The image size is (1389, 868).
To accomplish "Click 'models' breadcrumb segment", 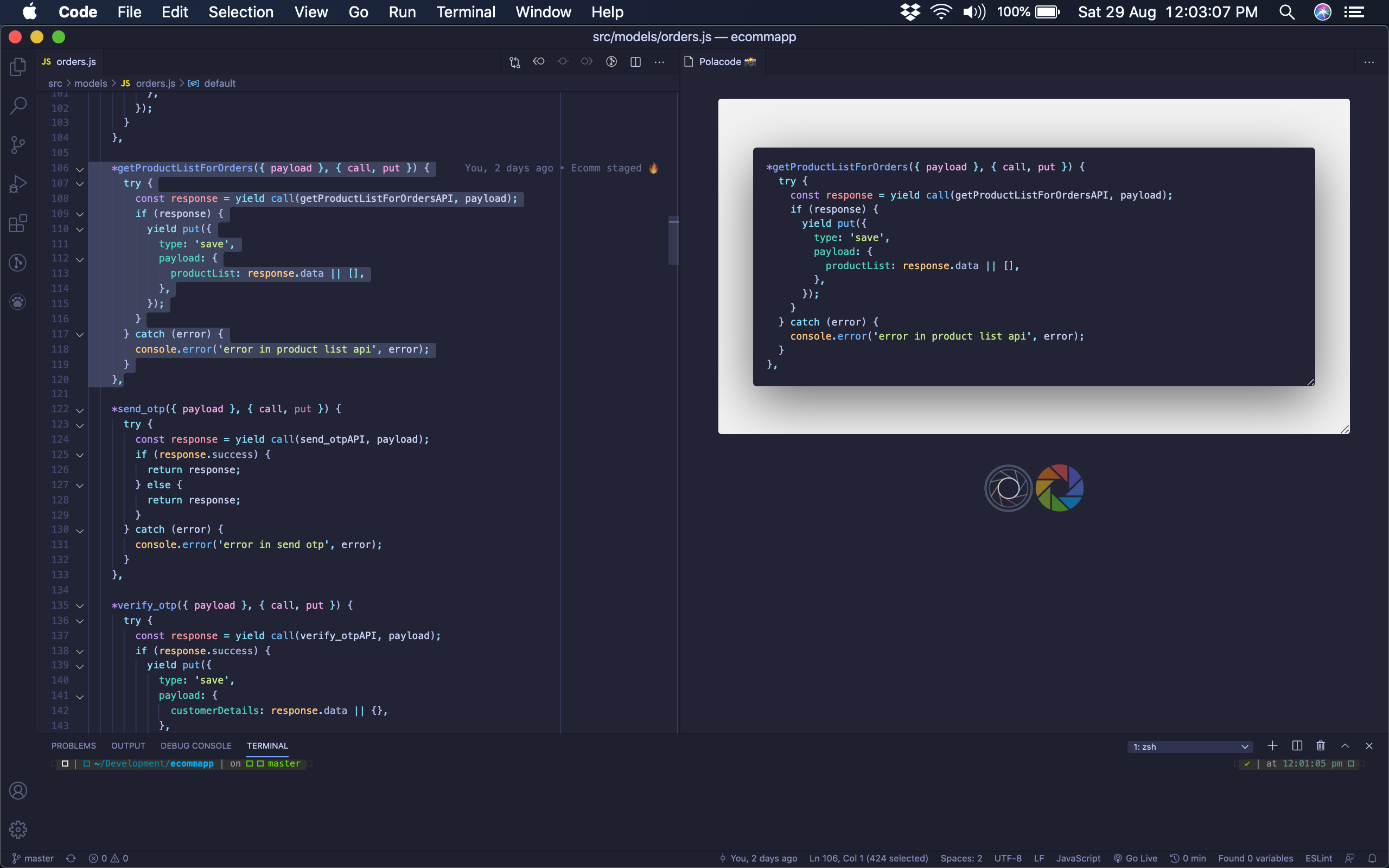I will 91,83.
